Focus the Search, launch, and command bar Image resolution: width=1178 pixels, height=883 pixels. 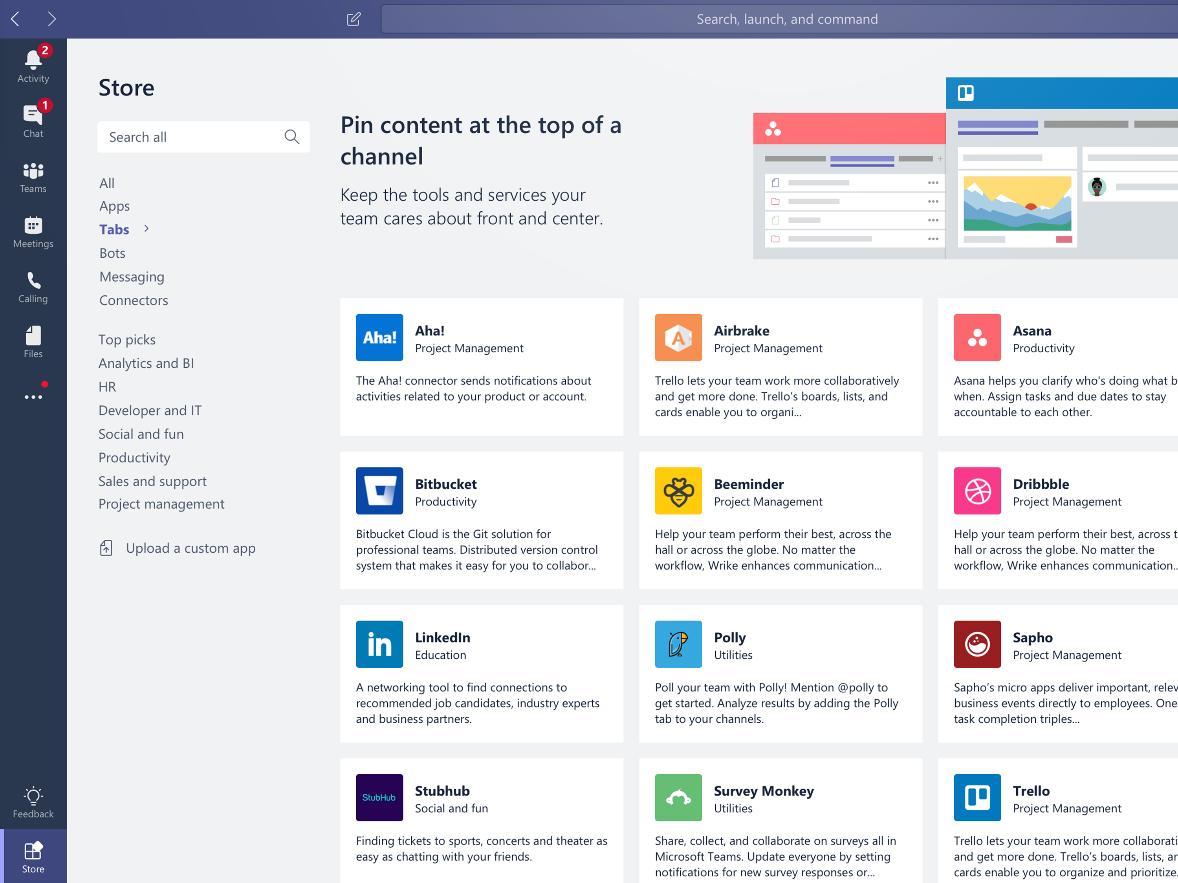tap(780, 19)
